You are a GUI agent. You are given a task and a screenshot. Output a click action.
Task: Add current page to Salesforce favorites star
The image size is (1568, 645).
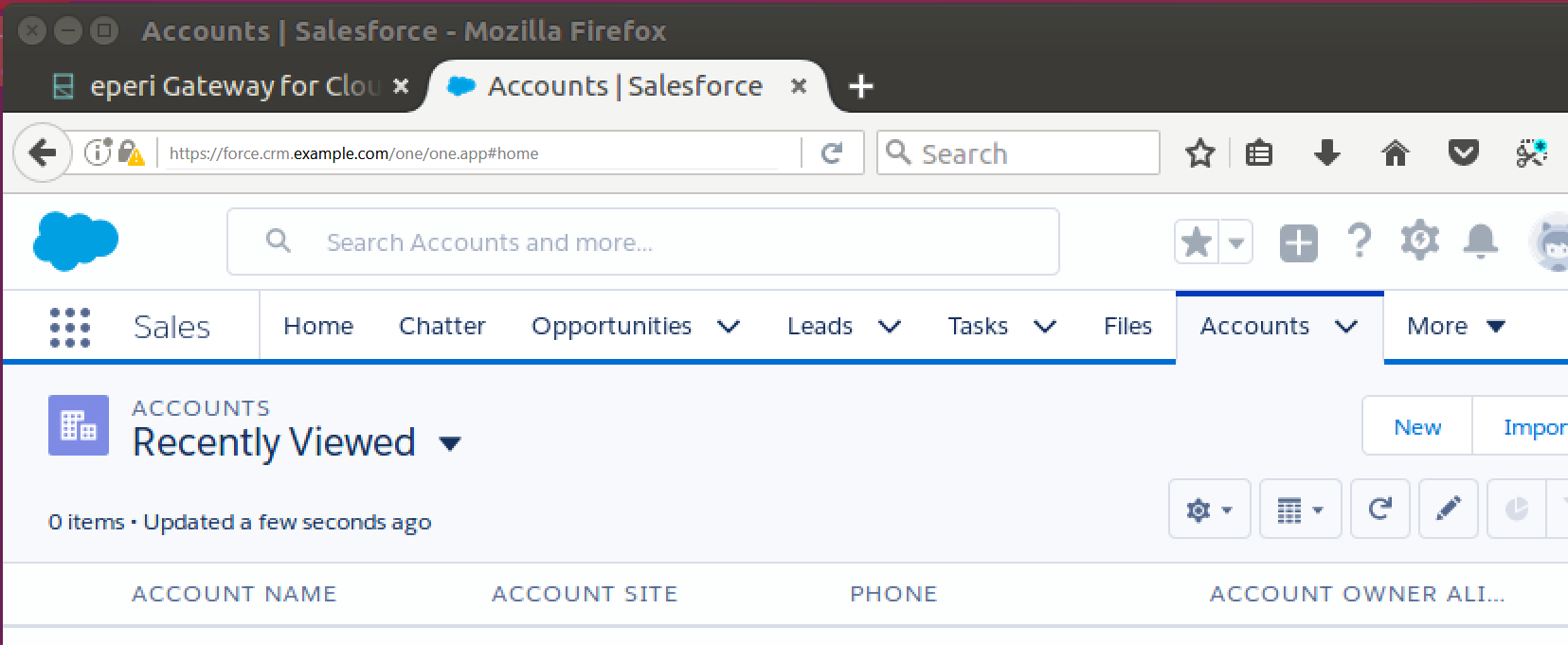tap(1198, 242)
